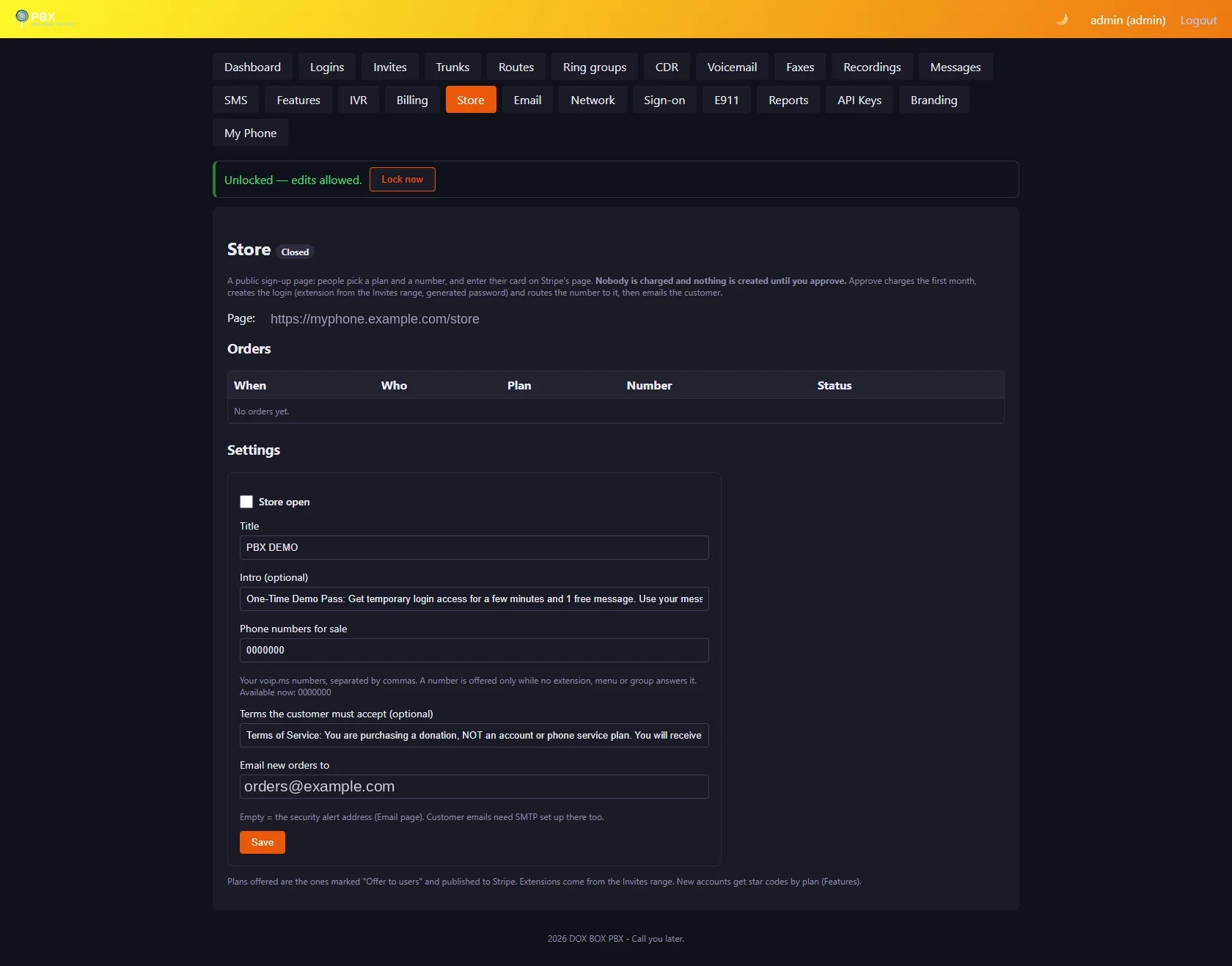Image resolution: width=1232 pixels, height=966 pixels.
Task: Click the PBX logo icon
Action: click(x=22, y=17)
